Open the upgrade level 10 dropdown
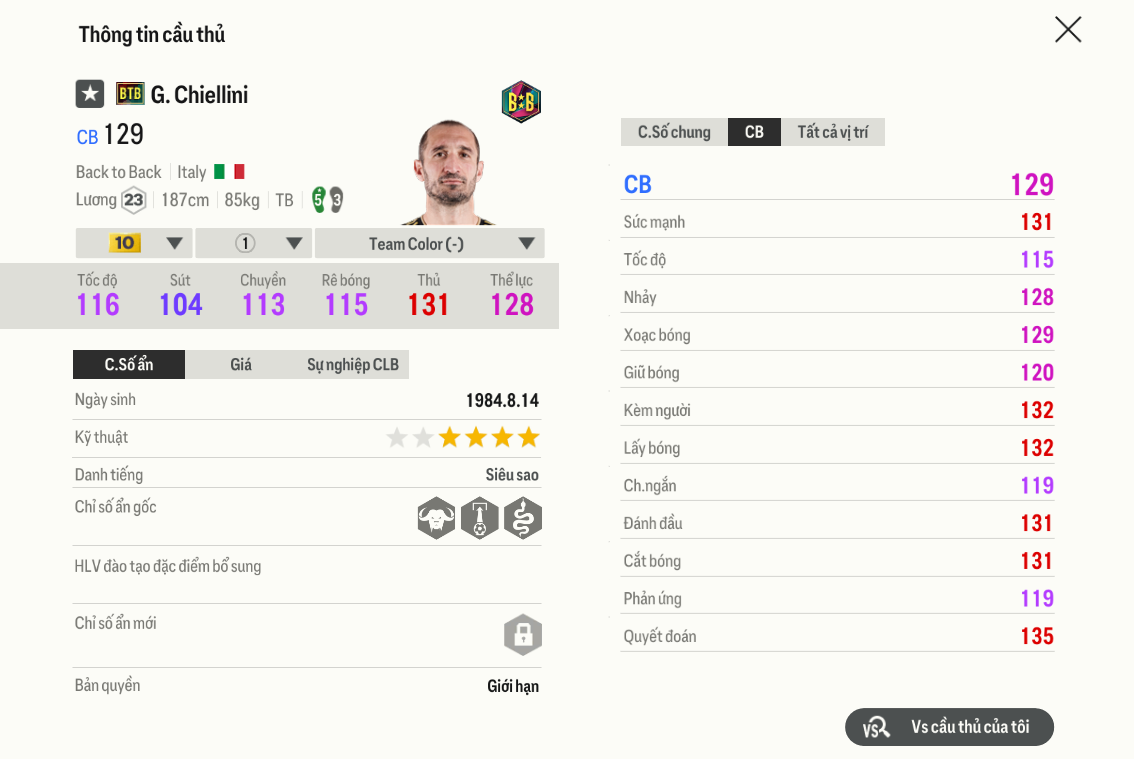Screen dimensions: 1134x759 click(x=134, y=243)
